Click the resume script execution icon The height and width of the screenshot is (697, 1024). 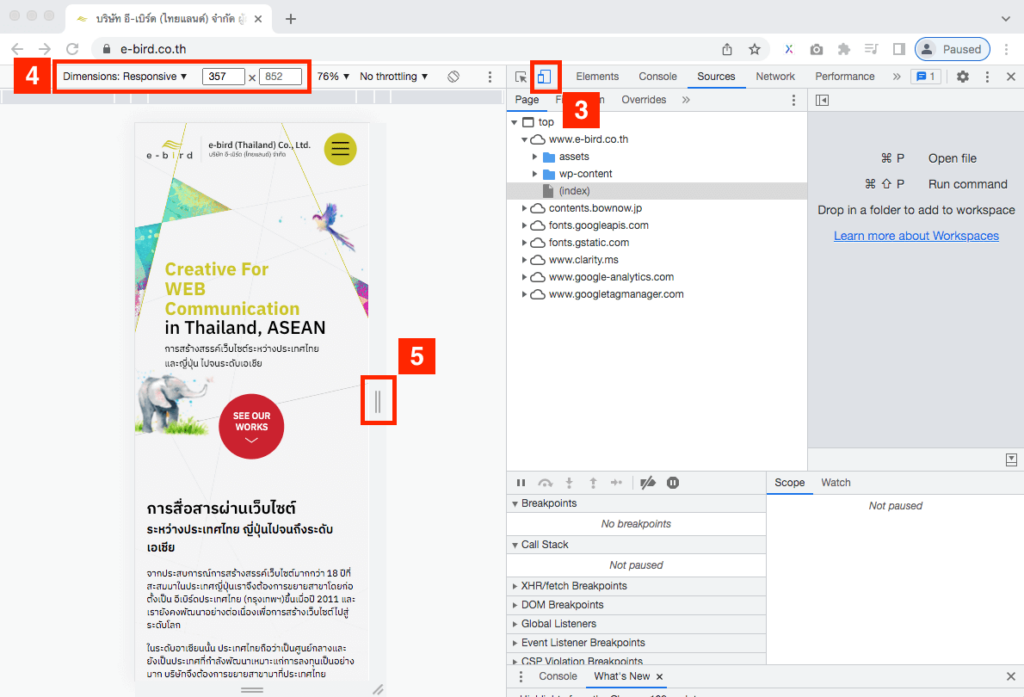point(521,483)
